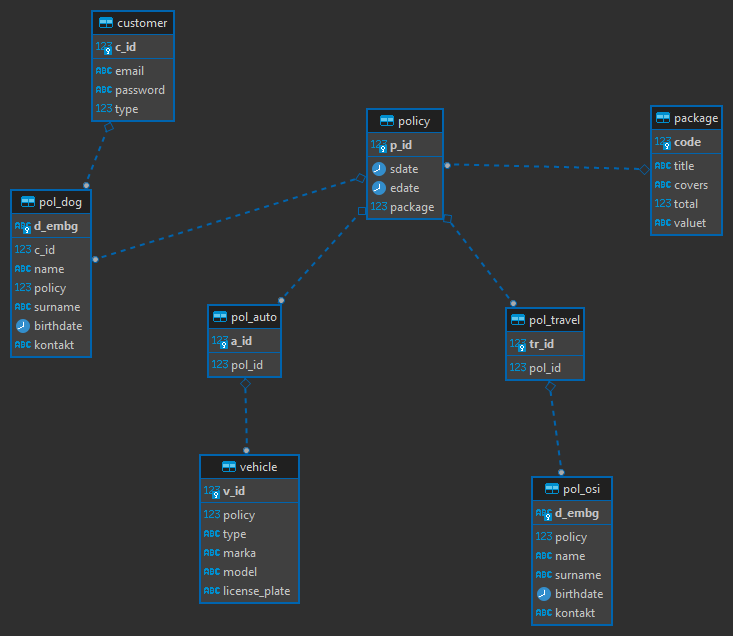Click the pol_dog table title

60,202
